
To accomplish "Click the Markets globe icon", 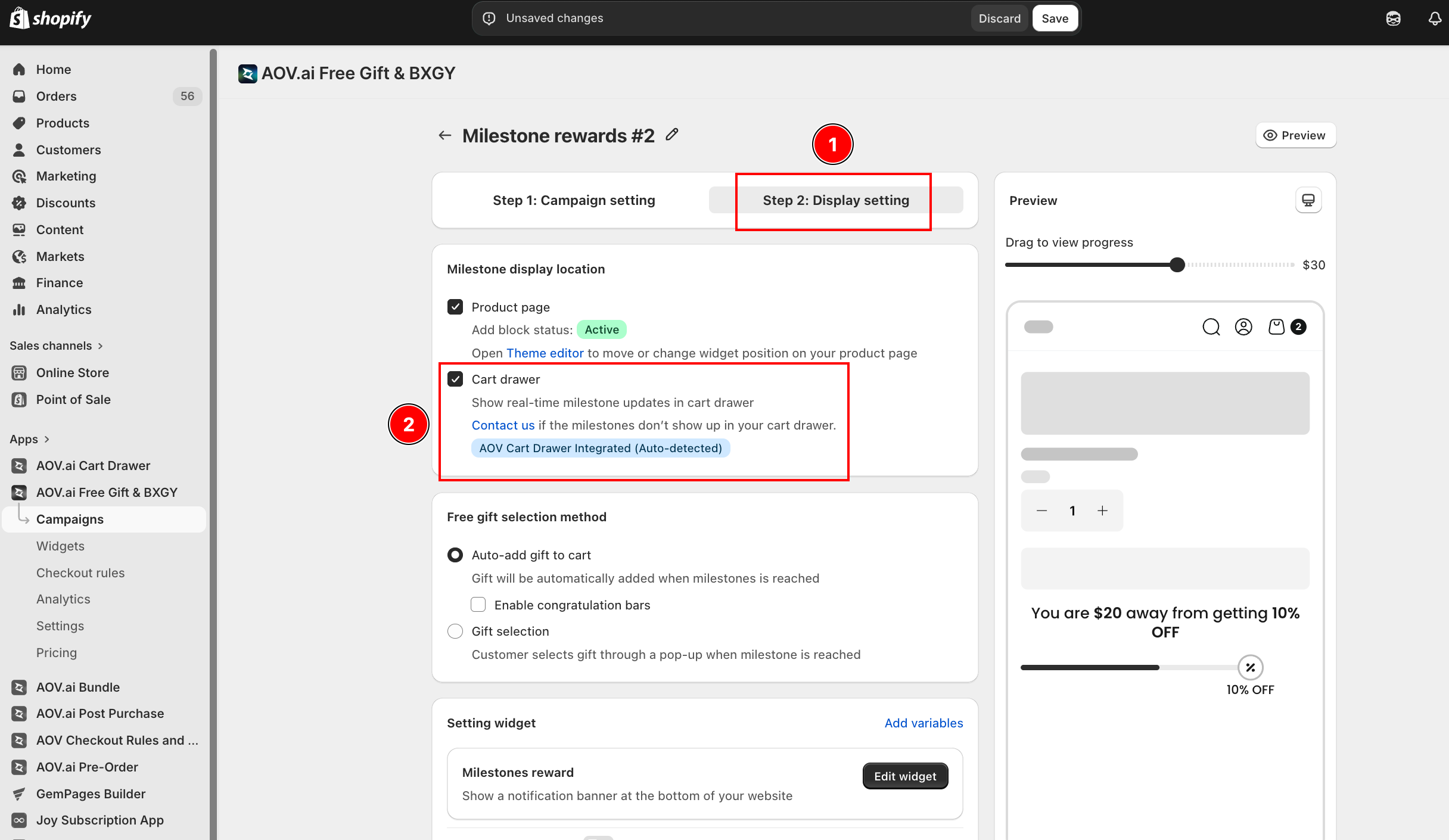I will point(19,257).
